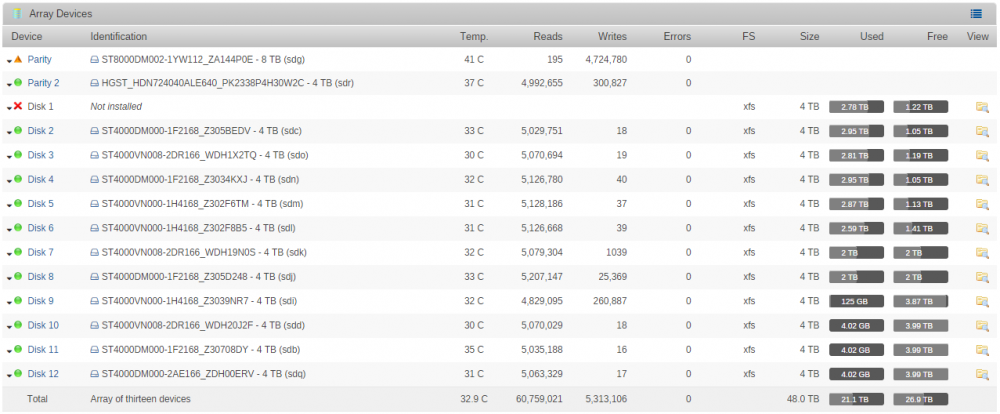Open the Parity device link
The image size is (1000, 414).
[40, 59]
